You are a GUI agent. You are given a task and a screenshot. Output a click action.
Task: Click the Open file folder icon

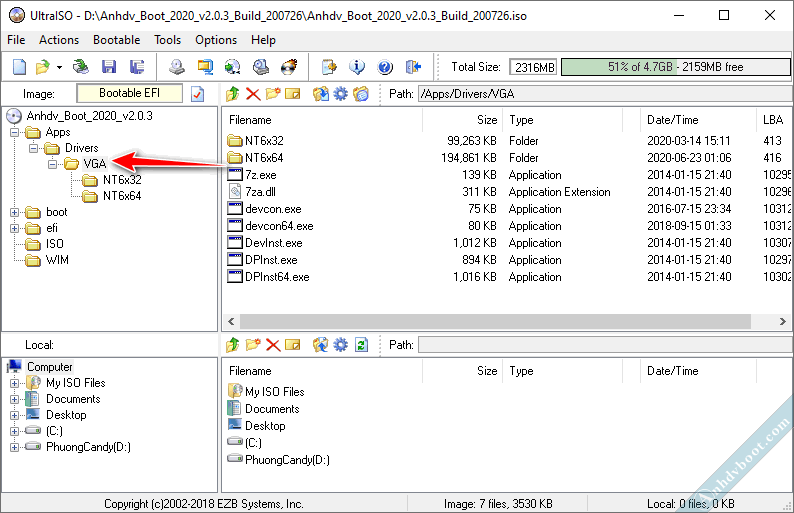coord(43,67)
